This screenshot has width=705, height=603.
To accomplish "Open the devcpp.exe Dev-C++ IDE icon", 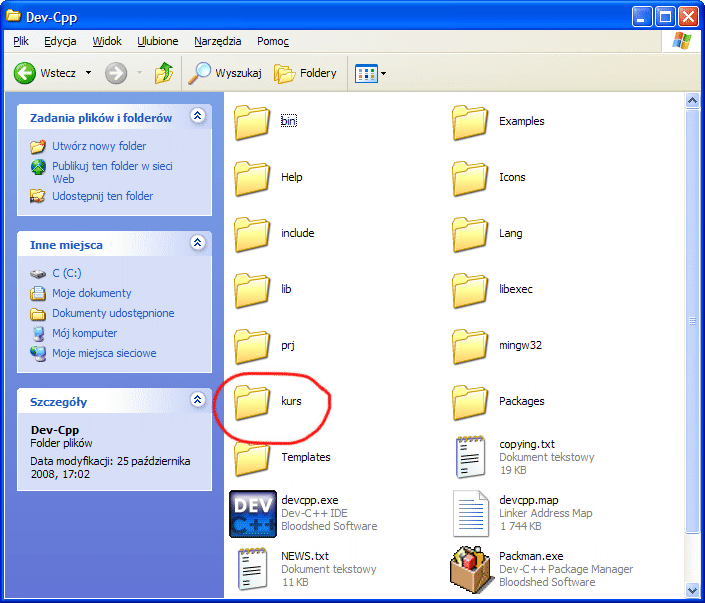I will tap(253, 513).
